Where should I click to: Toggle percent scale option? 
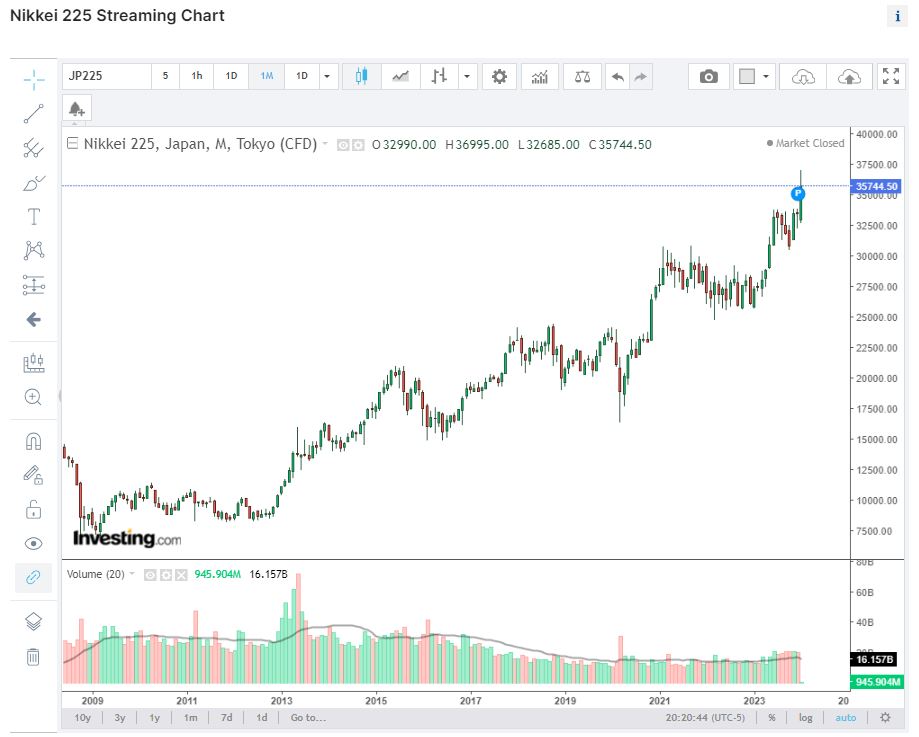772,718
